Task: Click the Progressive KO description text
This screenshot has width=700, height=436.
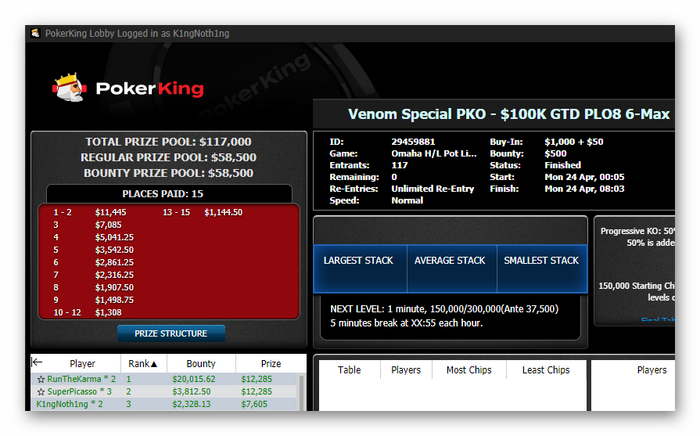Action: tap(638, 237)
